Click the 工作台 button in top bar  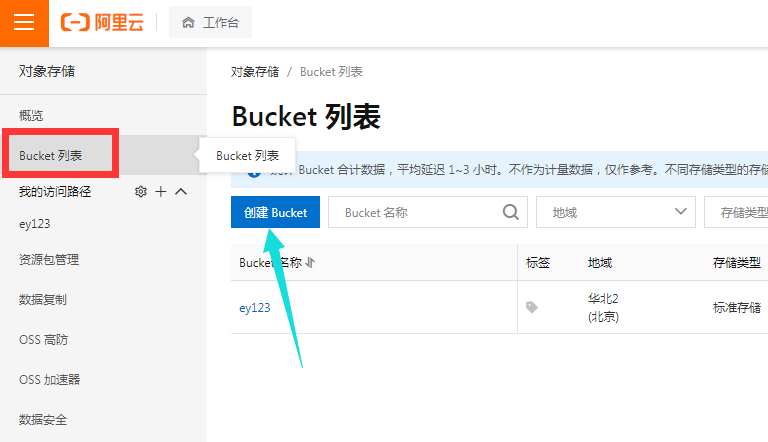pyautogui.click(x=210, y=23)
